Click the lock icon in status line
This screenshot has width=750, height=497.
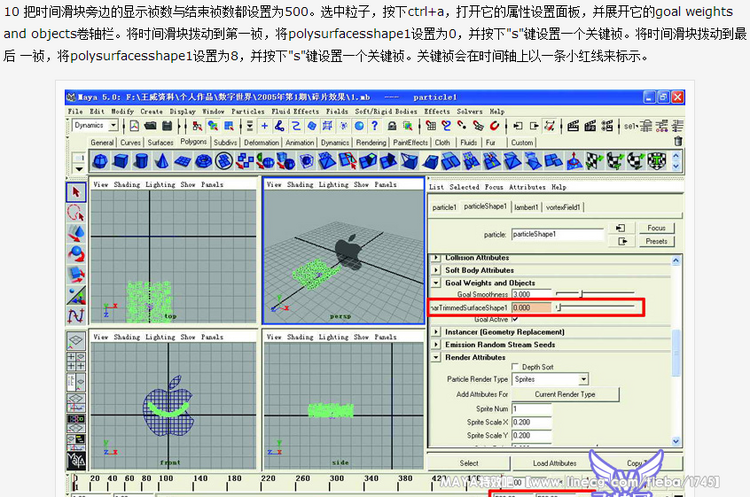(392, 126)
